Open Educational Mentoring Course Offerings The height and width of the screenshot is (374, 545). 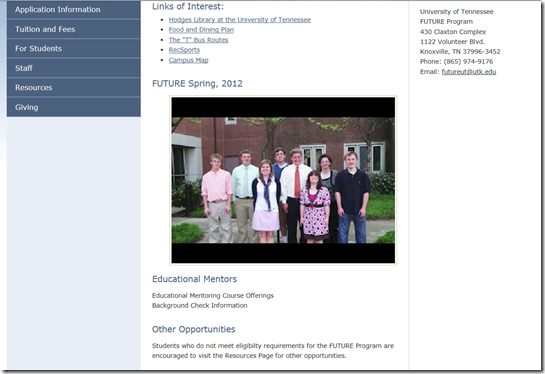[213, 295]
